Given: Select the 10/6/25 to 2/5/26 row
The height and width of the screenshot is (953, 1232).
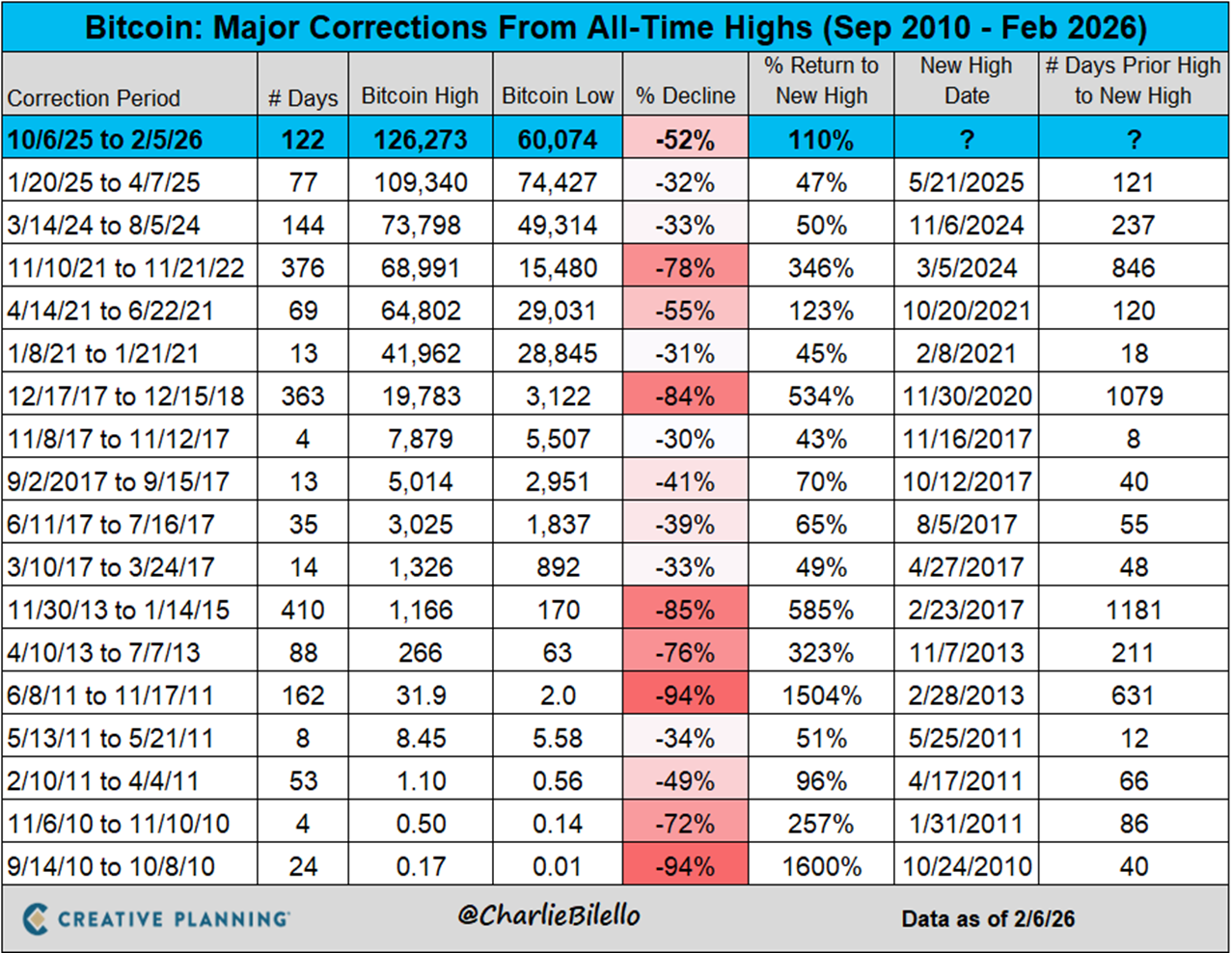Looking at the screenshot, I should (x=105, y=140).
